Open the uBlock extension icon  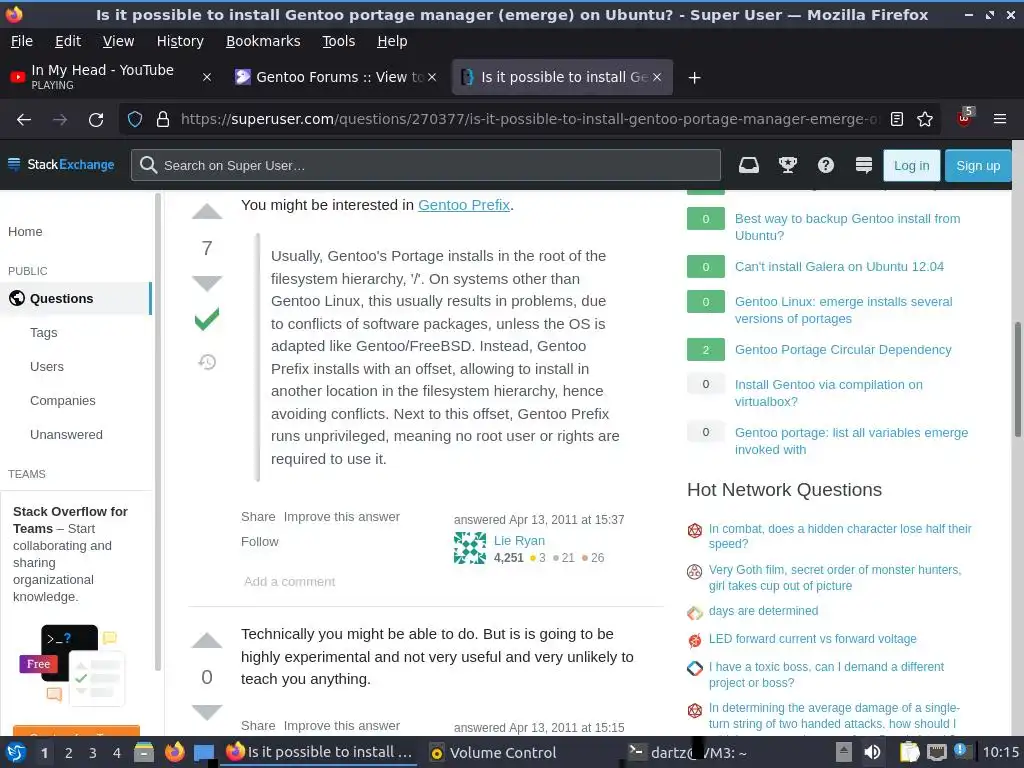coord(965,118)
